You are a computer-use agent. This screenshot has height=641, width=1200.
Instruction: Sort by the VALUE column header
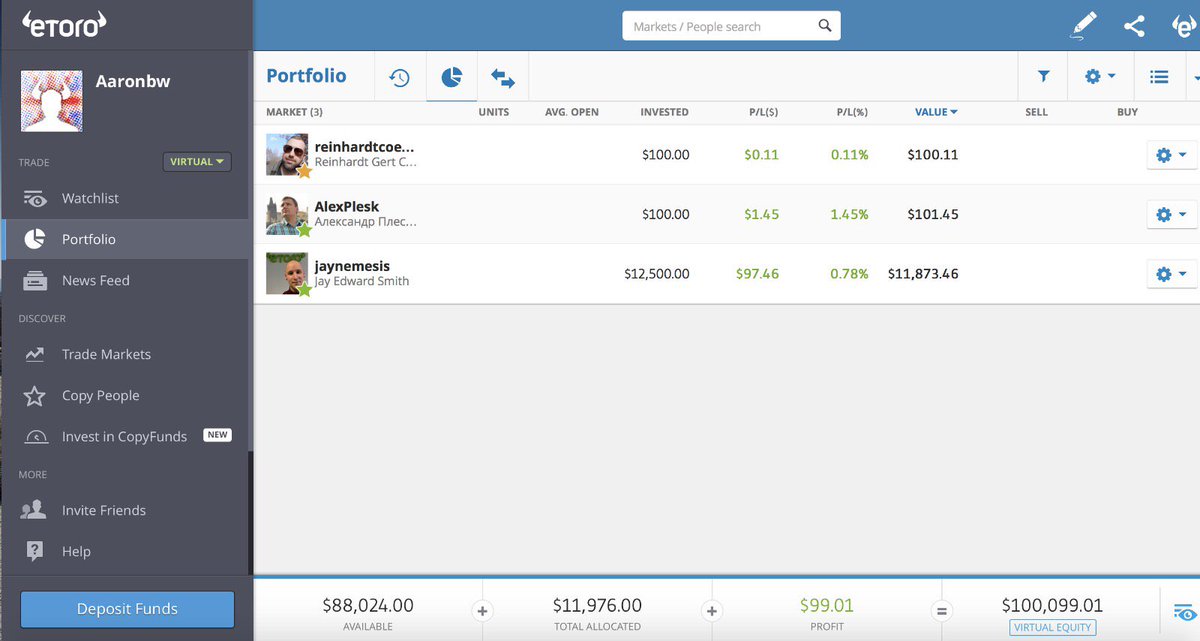pos(936,112)
